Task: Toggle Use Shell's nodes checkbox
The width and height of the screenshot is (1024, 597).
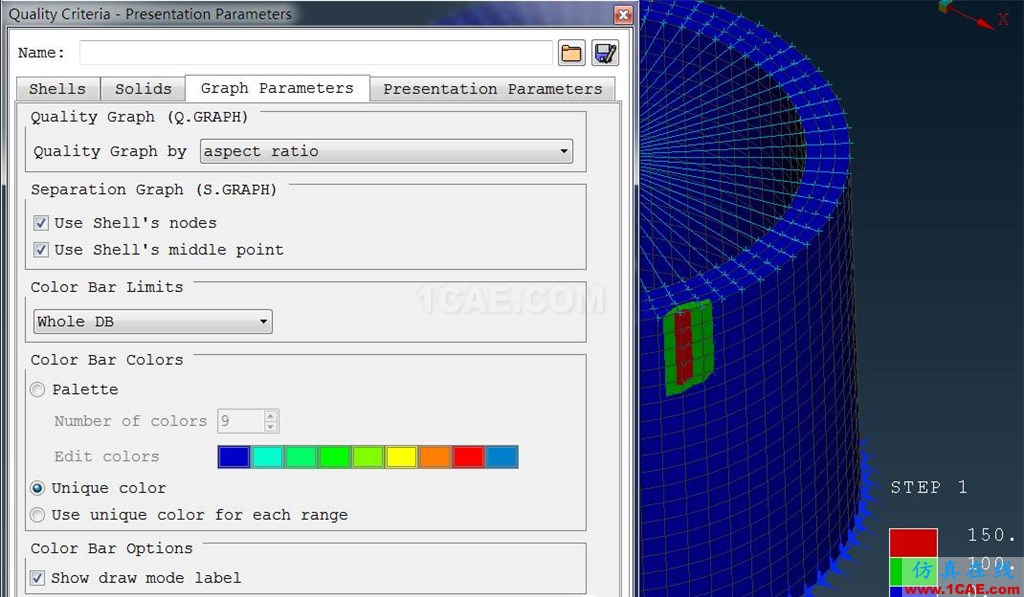Action: (41, 223)
